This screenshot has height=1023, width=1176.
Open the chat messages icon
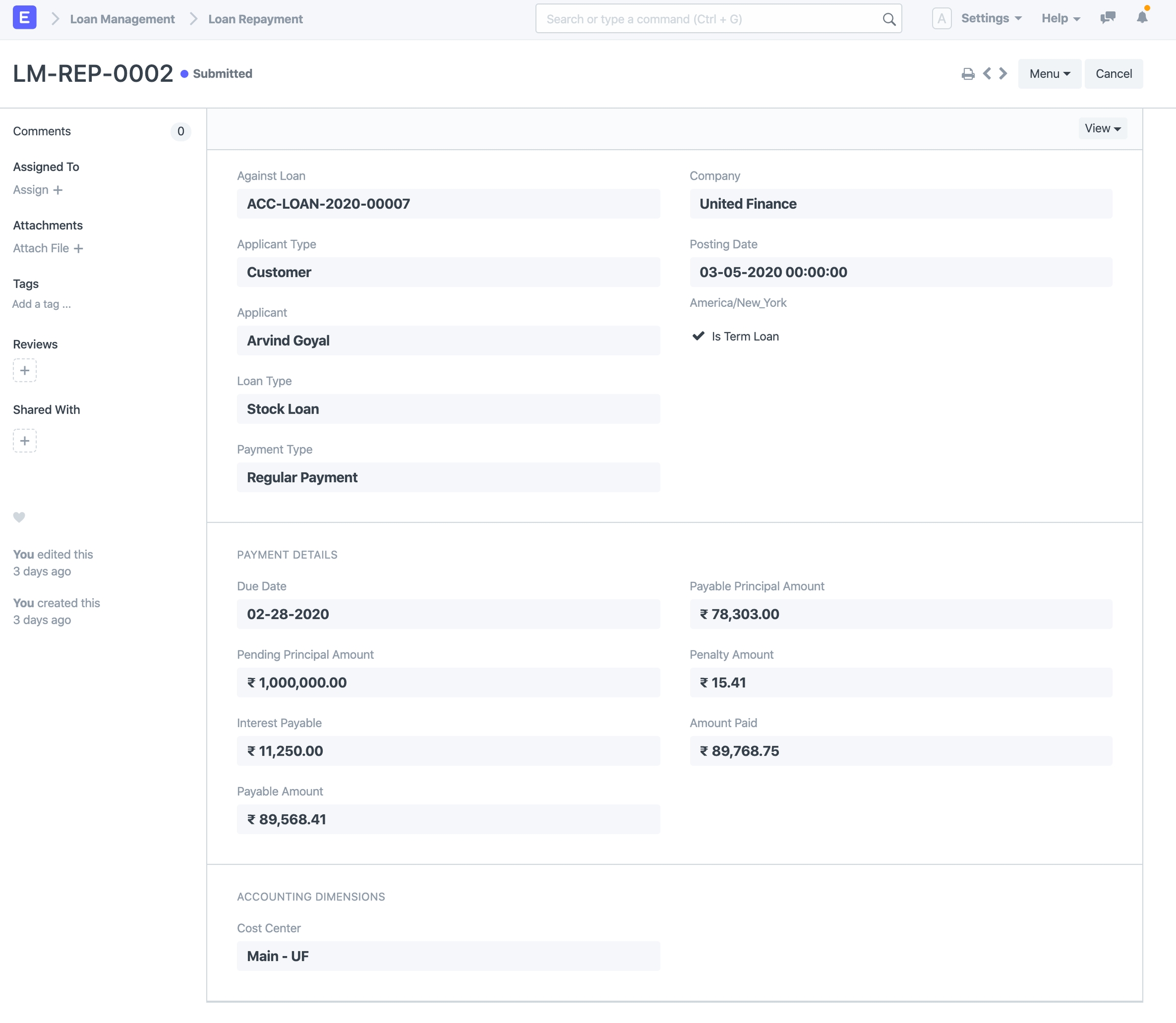[1108, 18]
